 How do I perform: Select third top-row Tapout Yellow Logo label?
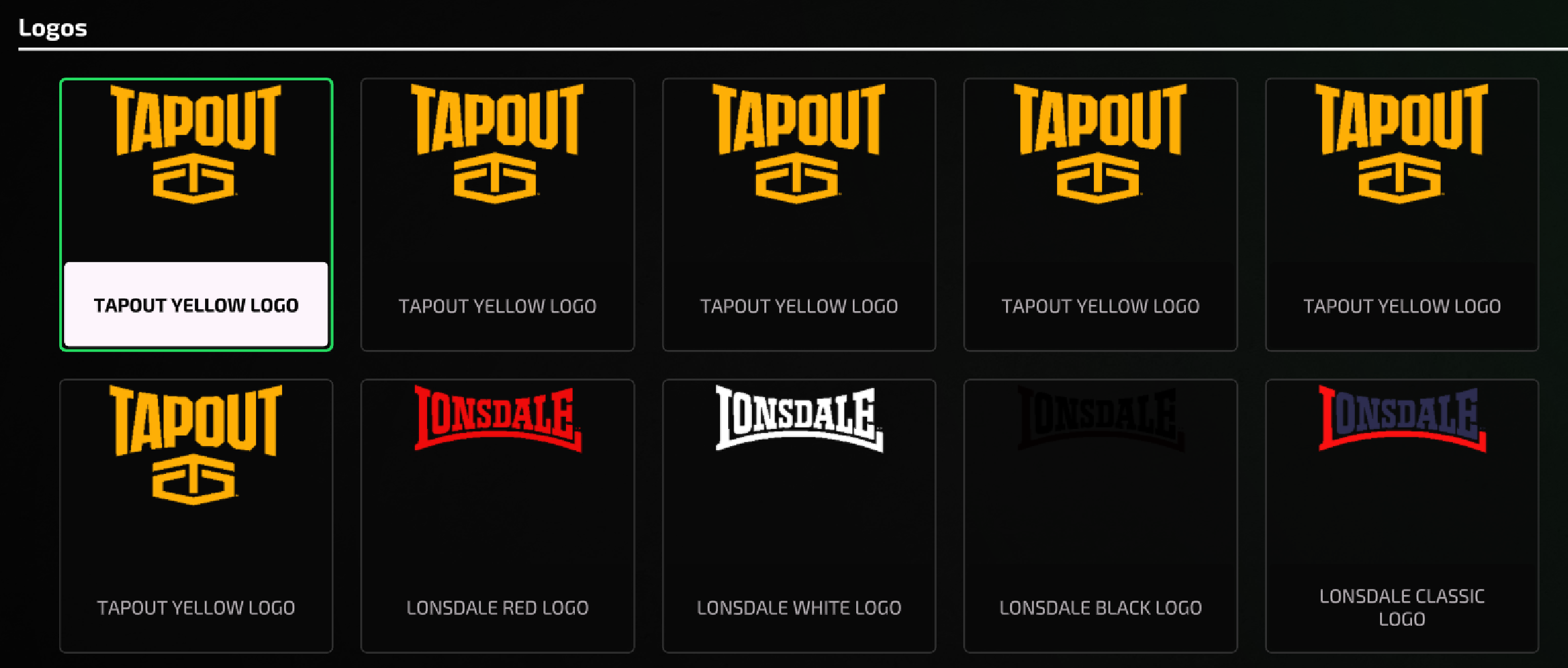pos(799,306)
